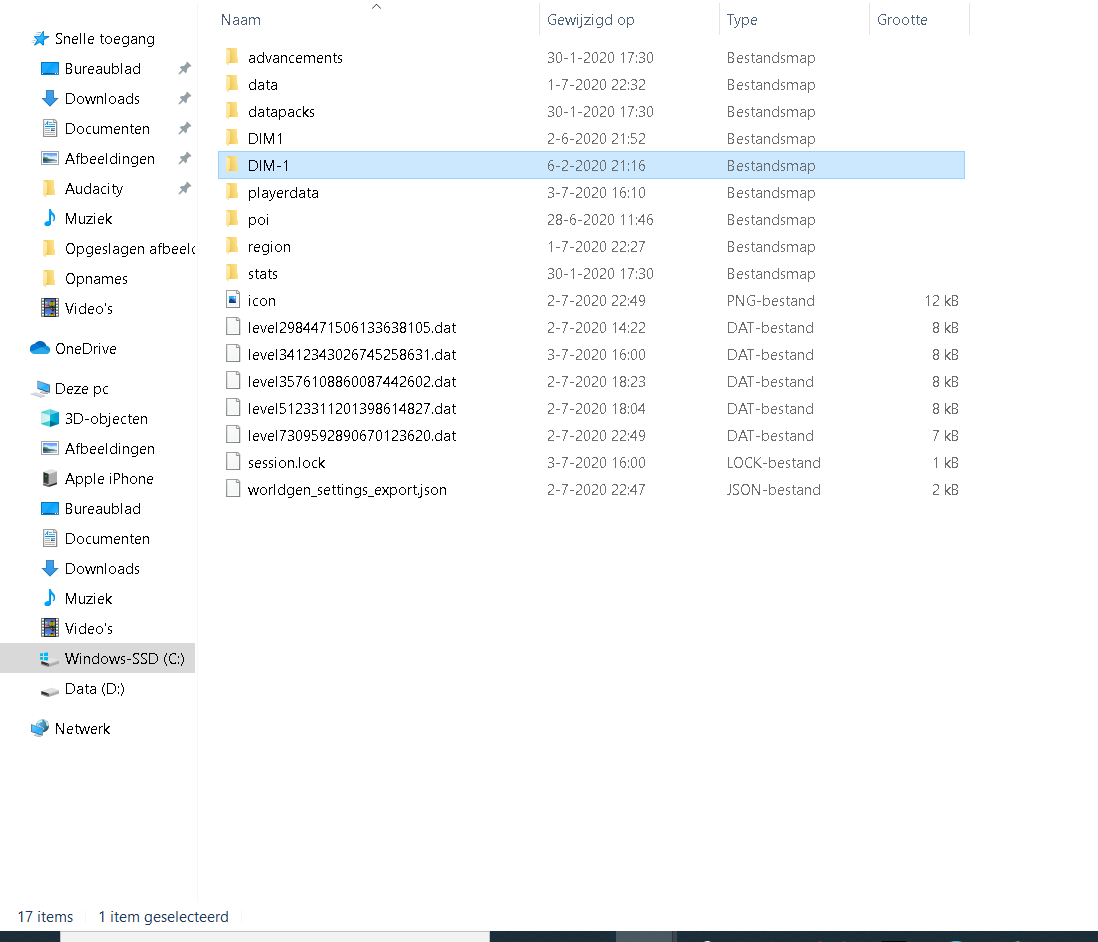Click the 17 items status text
Screen dimensions: 1098x942
coord(45,916)
